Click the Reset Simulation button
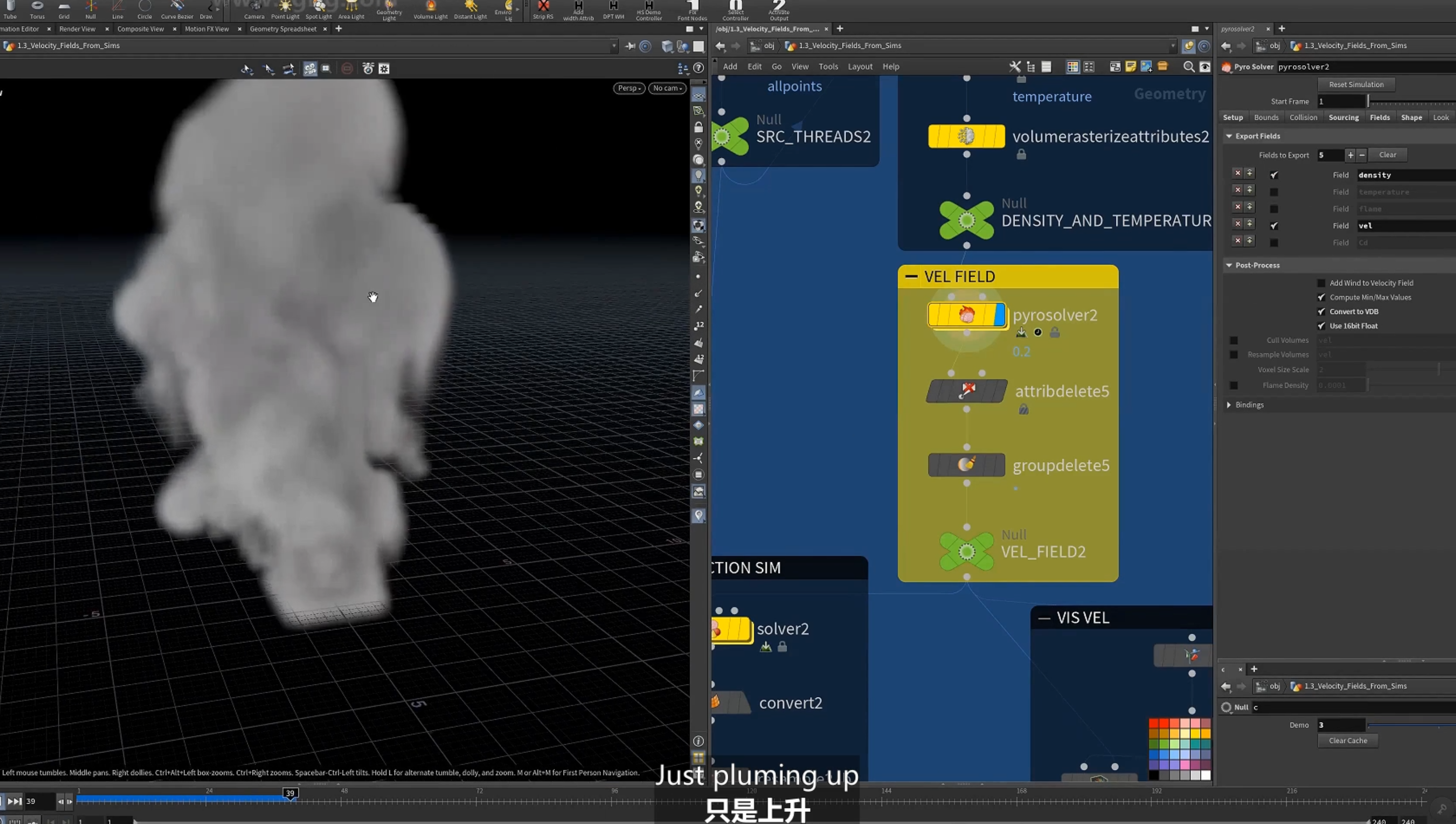 coord(1356,85)
